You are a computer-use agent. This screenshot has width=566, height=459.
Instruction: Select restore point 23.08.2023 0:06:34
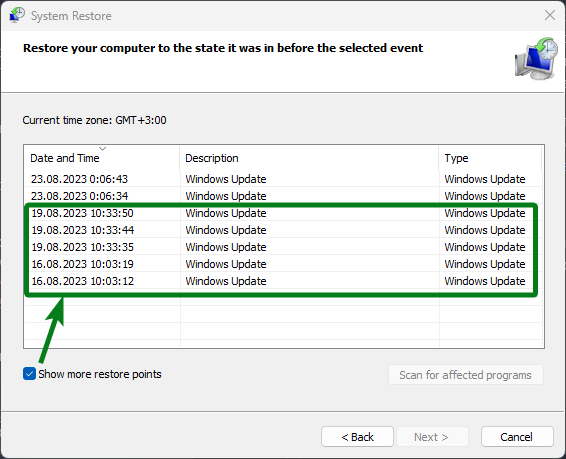(x=283, y=196)
